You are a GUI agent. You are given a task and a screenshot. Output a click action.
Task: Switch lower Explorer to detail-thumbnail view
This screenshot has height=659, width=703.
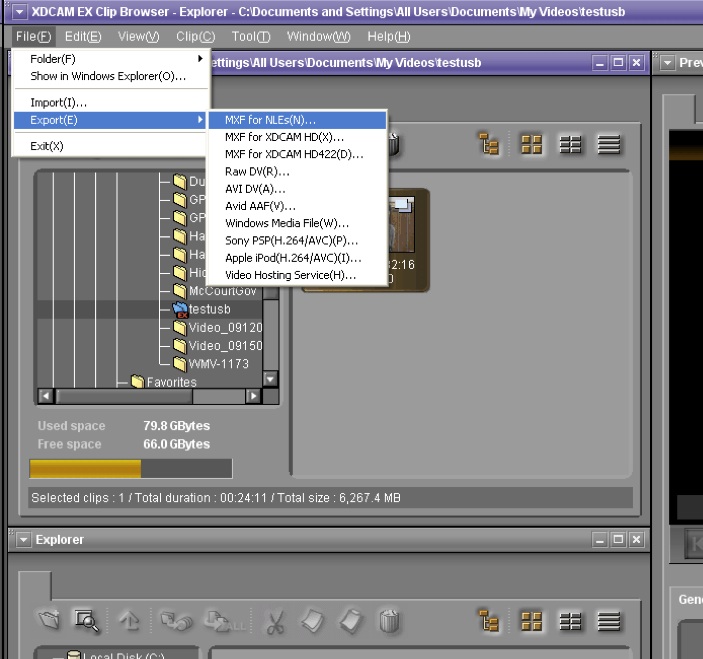pyautogui.click(x=570, y=621)
